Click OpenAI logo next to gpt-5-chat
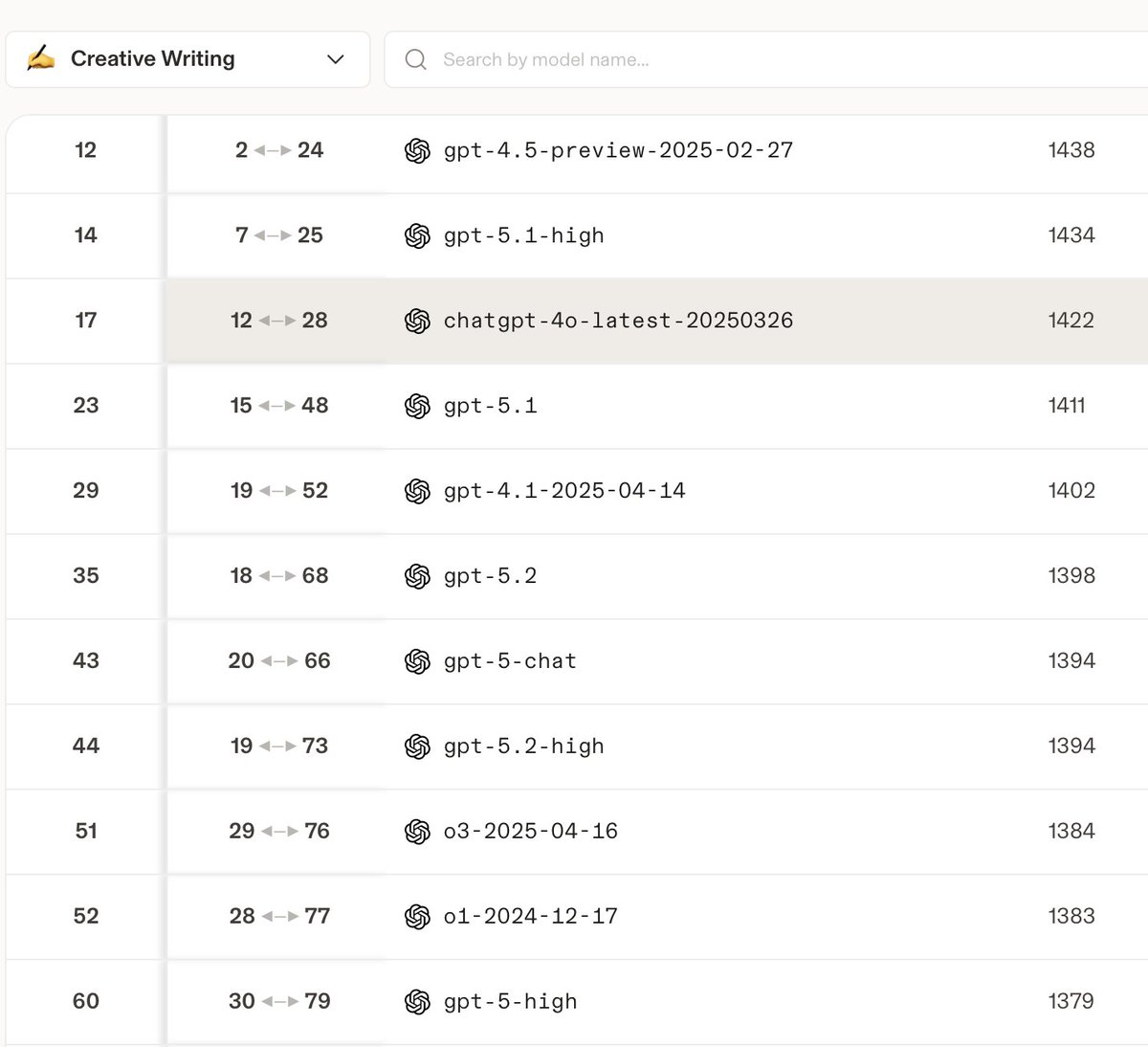This screenshot has width=1148, height=1047. coord(417,661)
